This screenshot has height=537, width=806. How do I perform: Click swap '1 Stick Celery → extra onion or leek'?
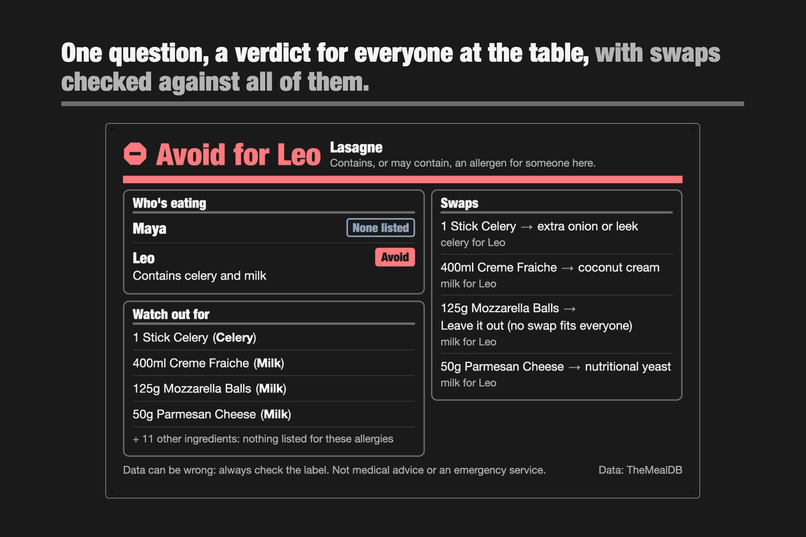(x=539, y=226)
